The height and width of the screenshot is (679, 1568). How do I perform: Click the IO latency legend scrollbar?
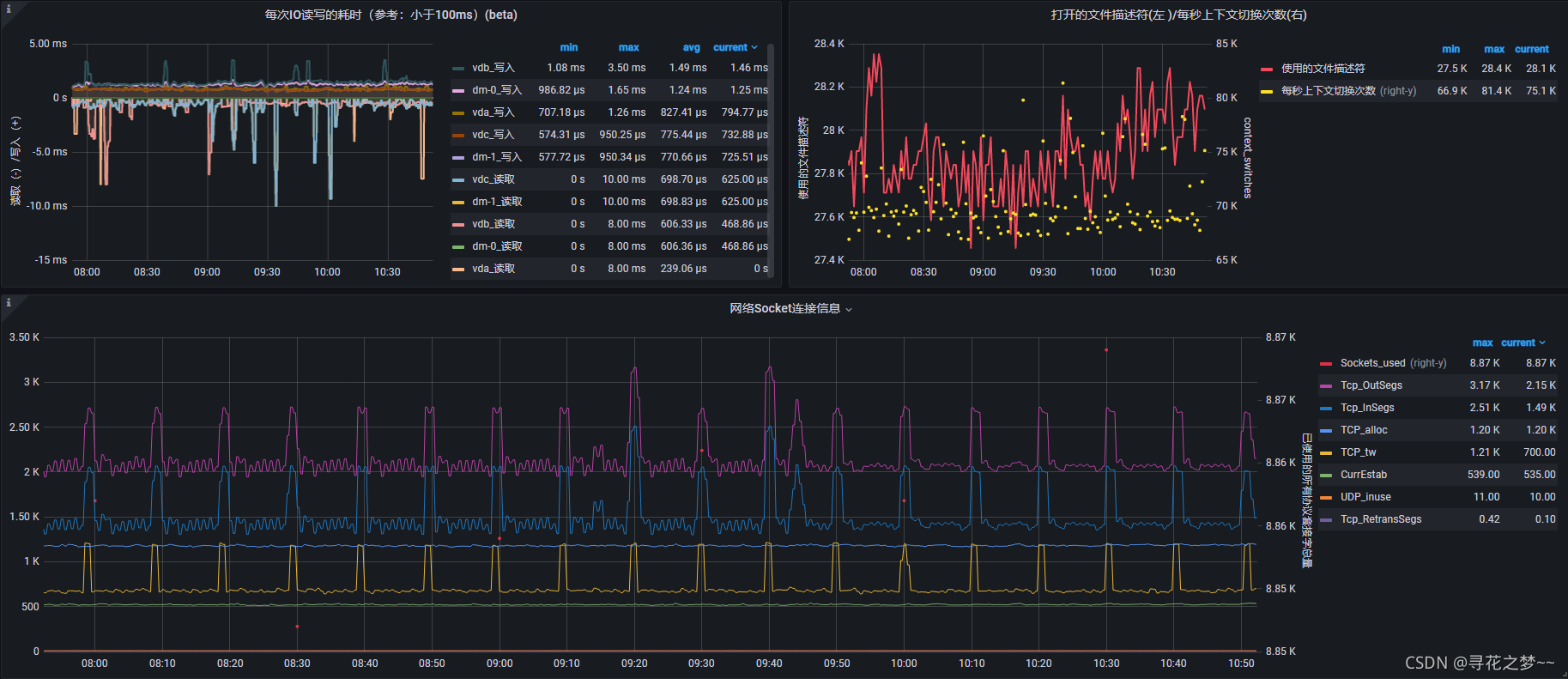pyautogui.click(x=771, y=160)
